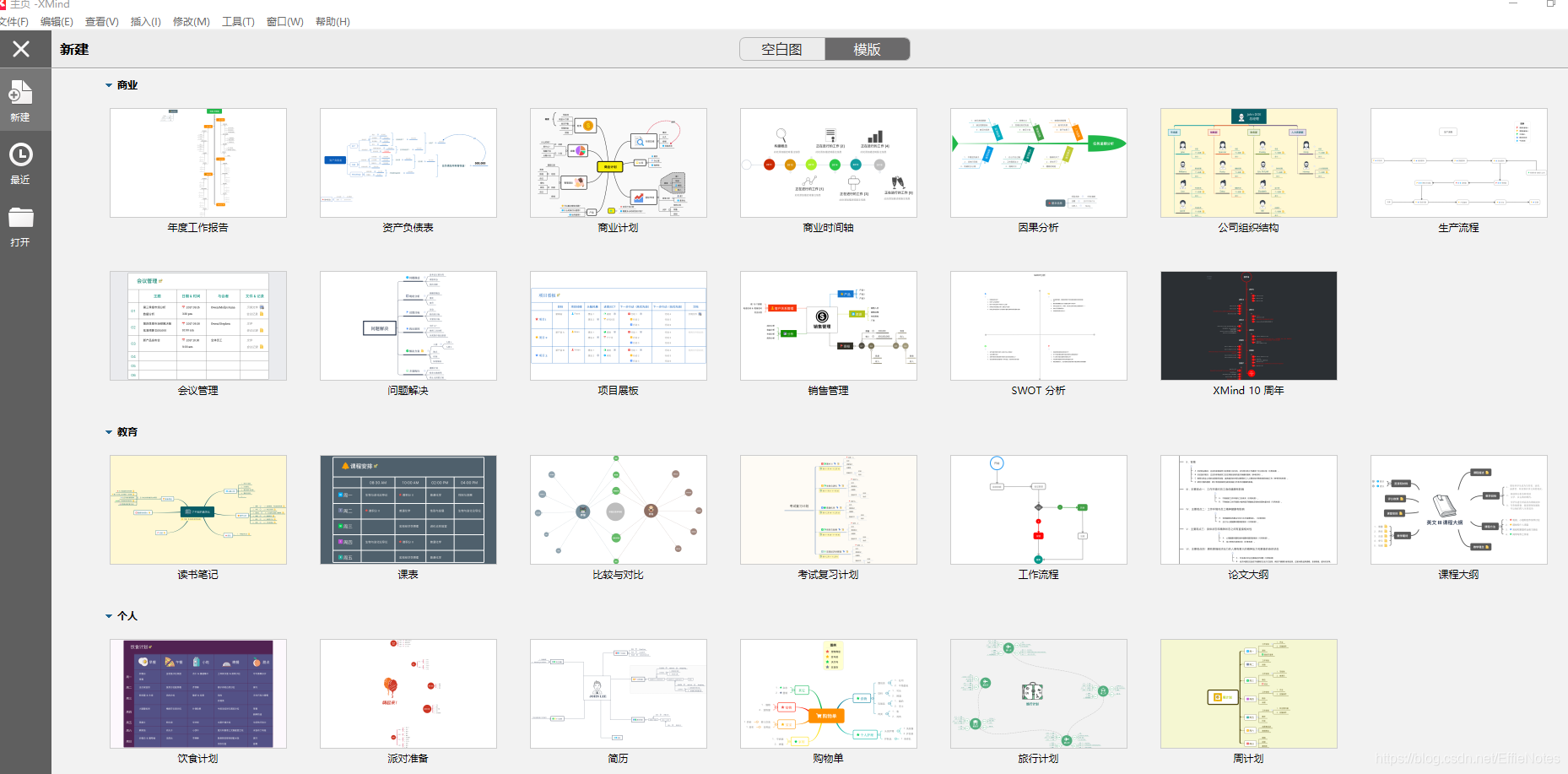The image size is (1568, 774).
Task: Select the XMind 10 周年 dark template
Action: click(x=1249, y=326)
